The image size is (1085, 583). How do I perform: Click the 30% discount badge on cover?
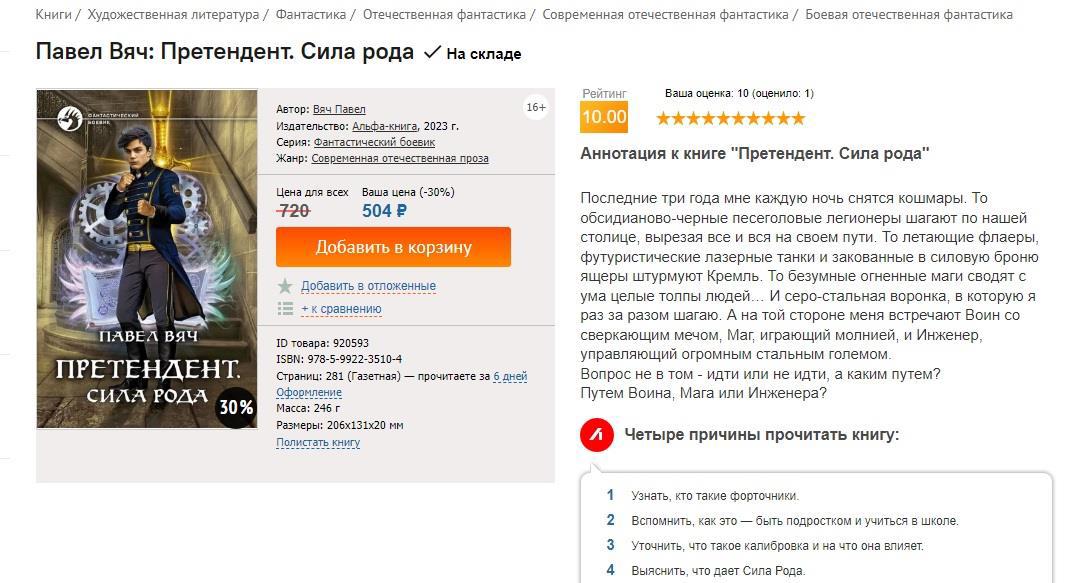point(236,407)
